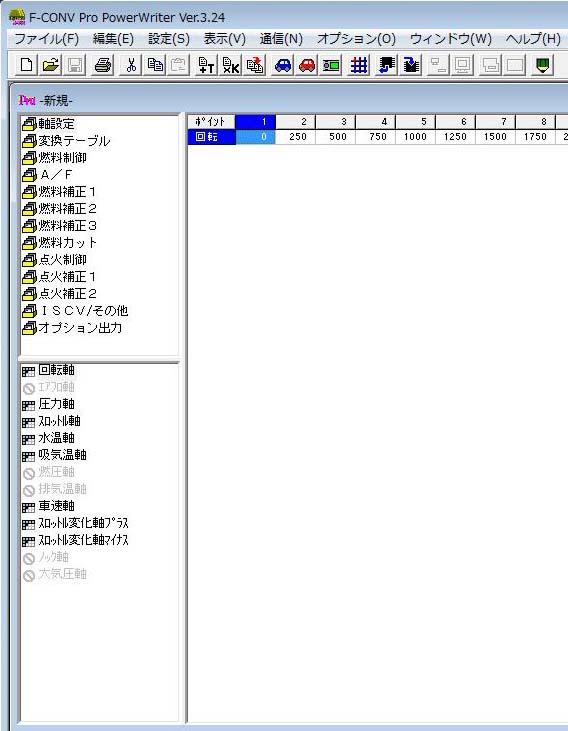Click the grayed cascade windows toolbar icon
Image resolution: width=568 pixels, height=731 pixels.
point(438,65)
